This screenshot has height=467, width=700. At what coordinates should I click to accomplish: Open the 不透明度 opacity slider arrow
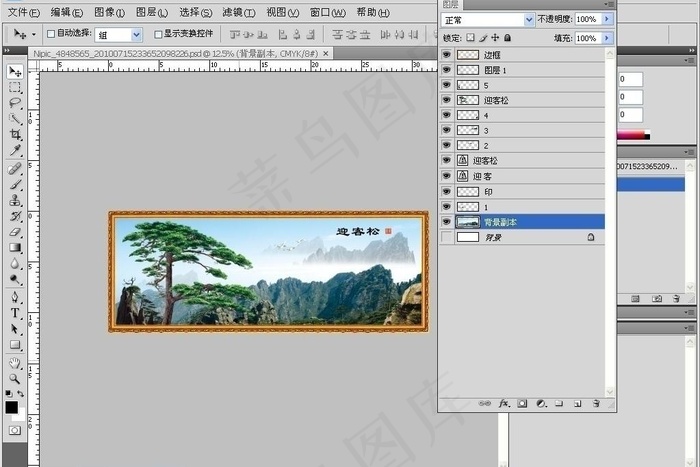607,19
